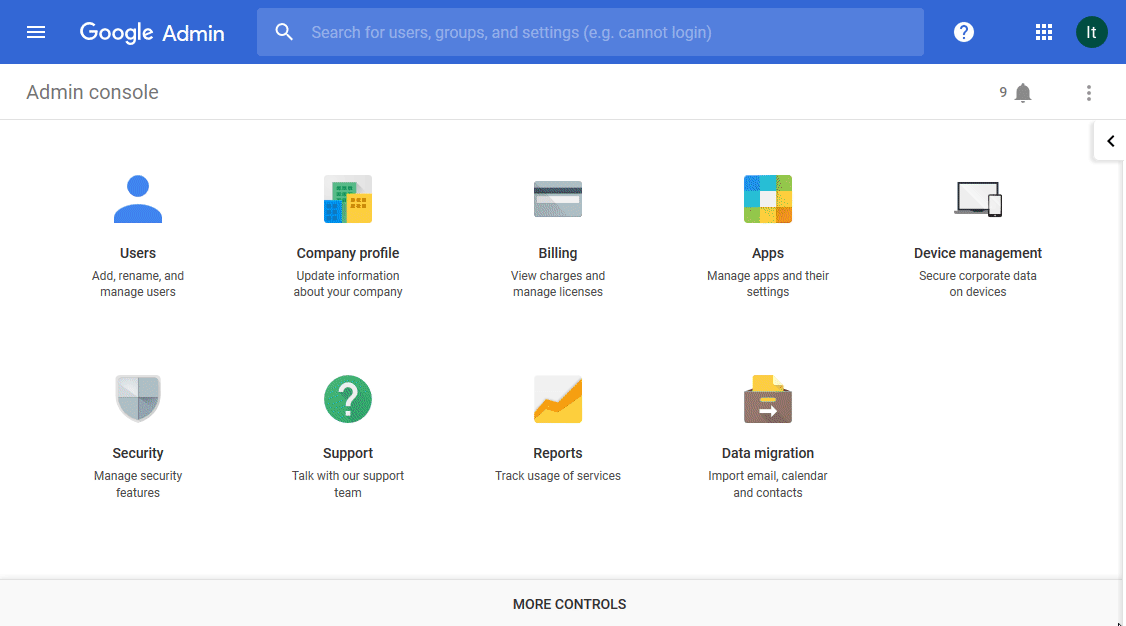Click "View charges and manage licenses" text
1126x626 pixels.
point(558,284)
